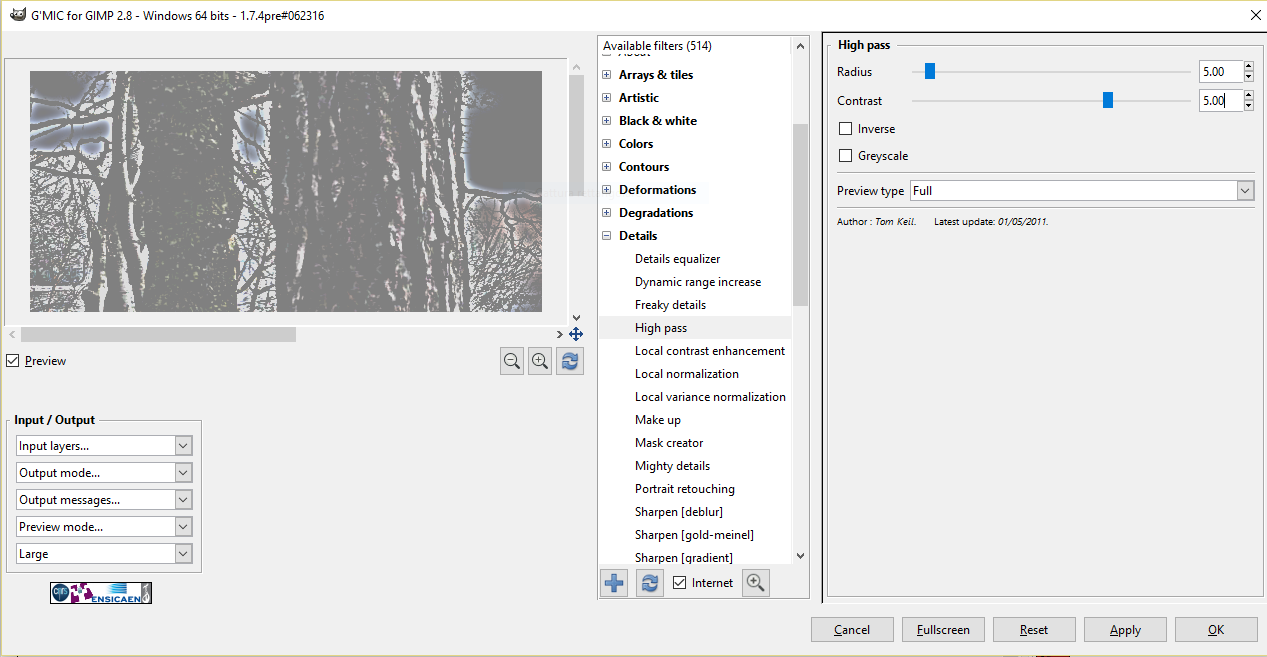This screenshot has width=1267, height=657.
Task: Select the Details equalizer filter
Action: click(x=677, y=259)
